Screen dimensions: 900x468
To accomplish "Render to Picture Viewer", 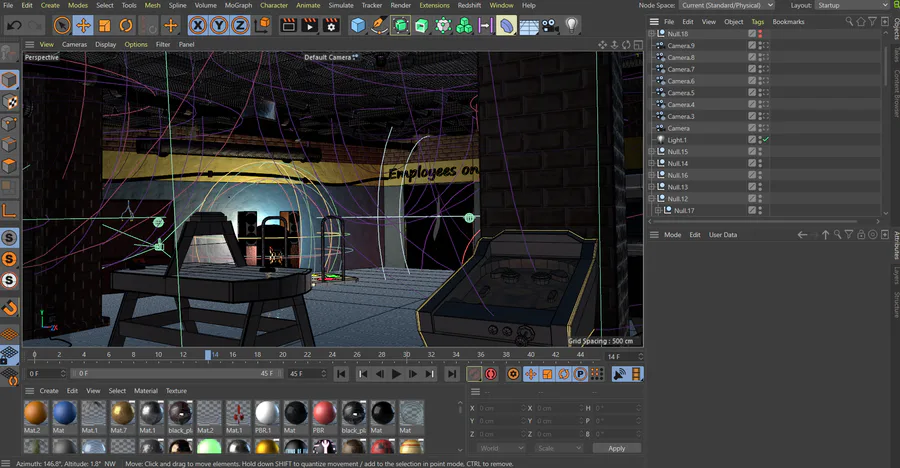I will [309, 25].
